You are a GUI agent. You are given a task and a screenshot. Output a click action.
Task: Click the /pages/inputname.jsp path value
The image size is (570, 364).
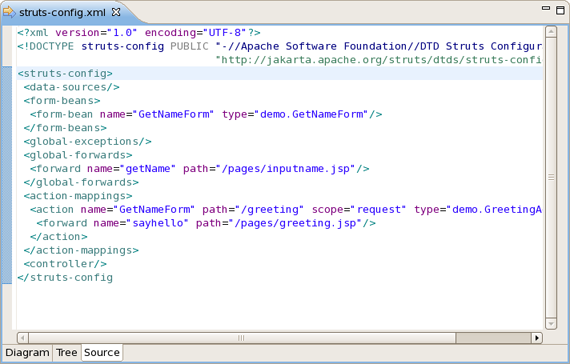288,169
